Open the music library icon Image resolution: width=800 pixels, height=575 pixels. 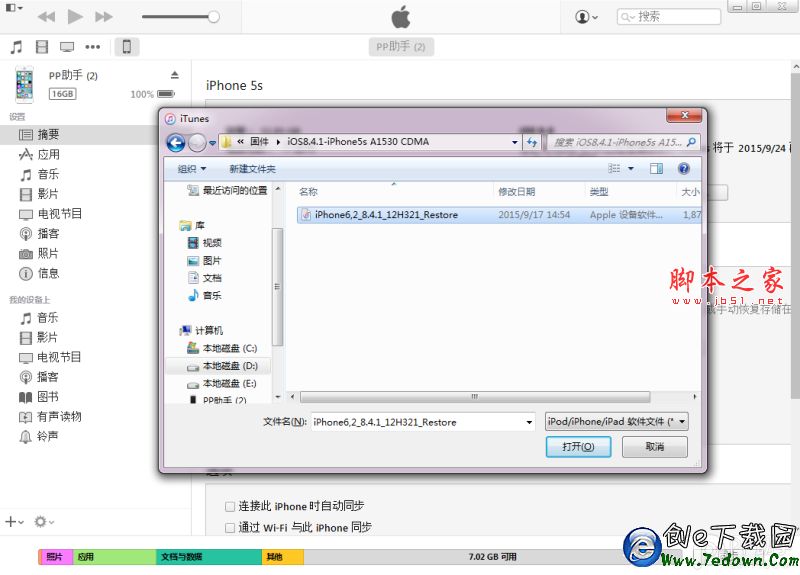click(x=16, y=47)
